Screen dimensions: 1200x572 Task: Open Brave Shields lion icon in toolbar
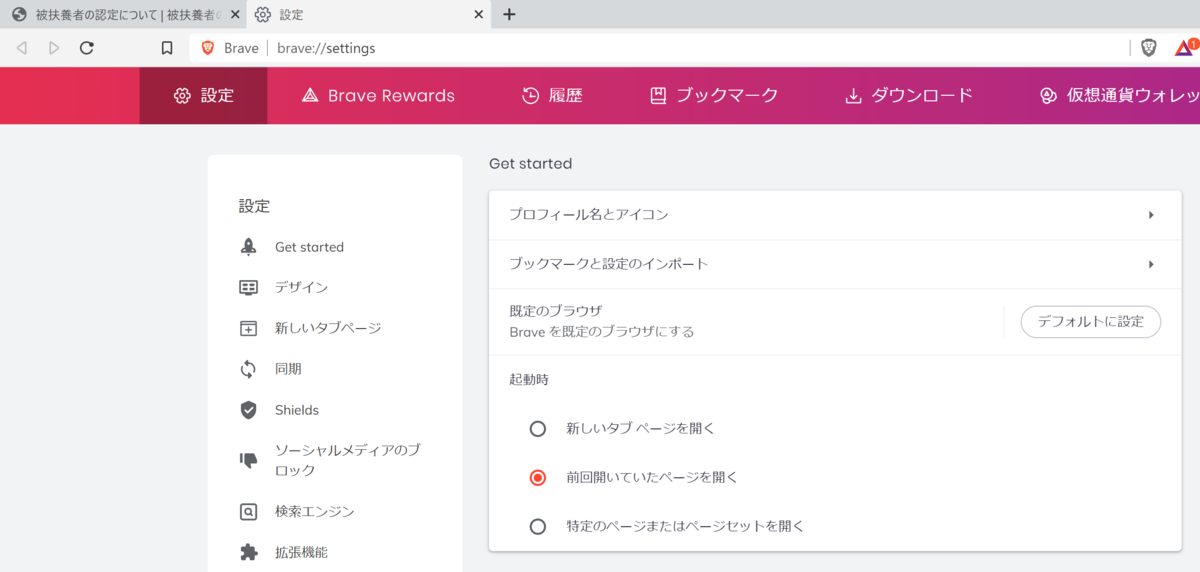(x=1149, y=48)
